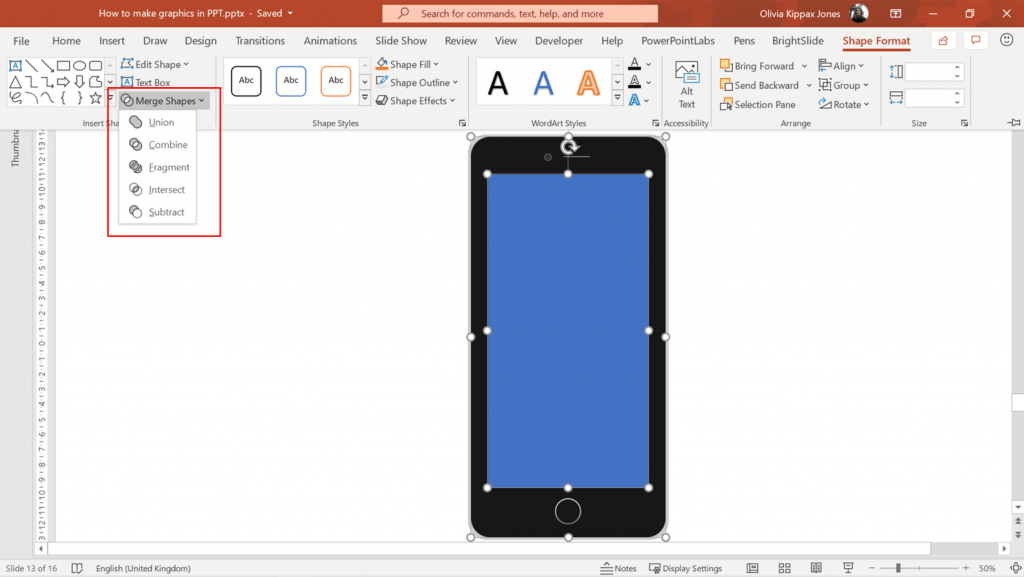
Task: Select the Oval shape from Insert Shapes gallery
Action: pyautogui.click(x=78, y=66)
